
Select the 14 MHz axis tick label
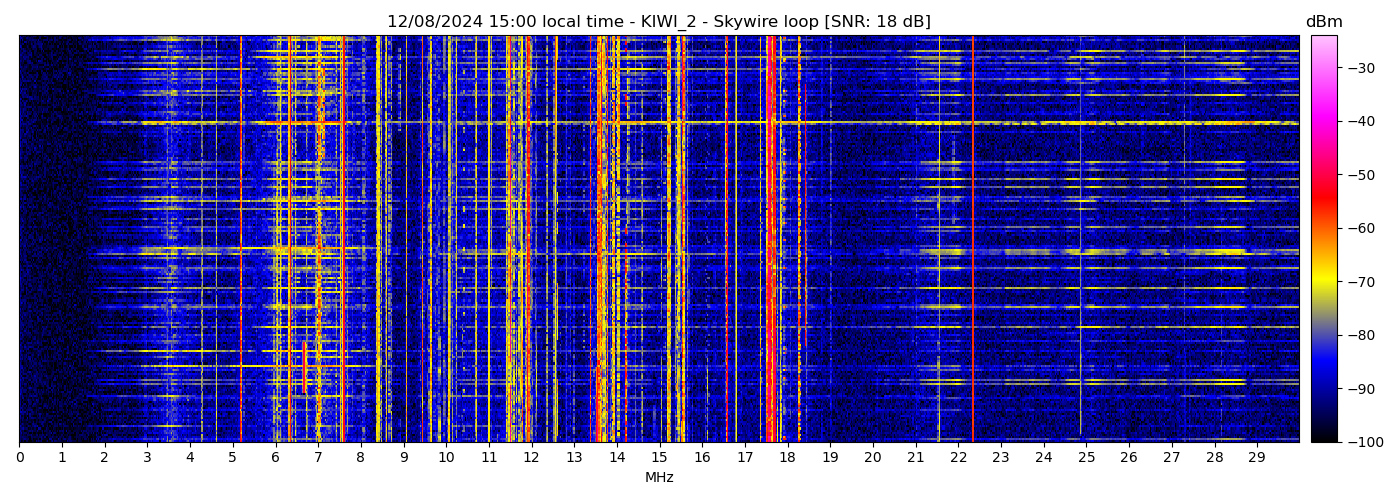tap(617, 457)
